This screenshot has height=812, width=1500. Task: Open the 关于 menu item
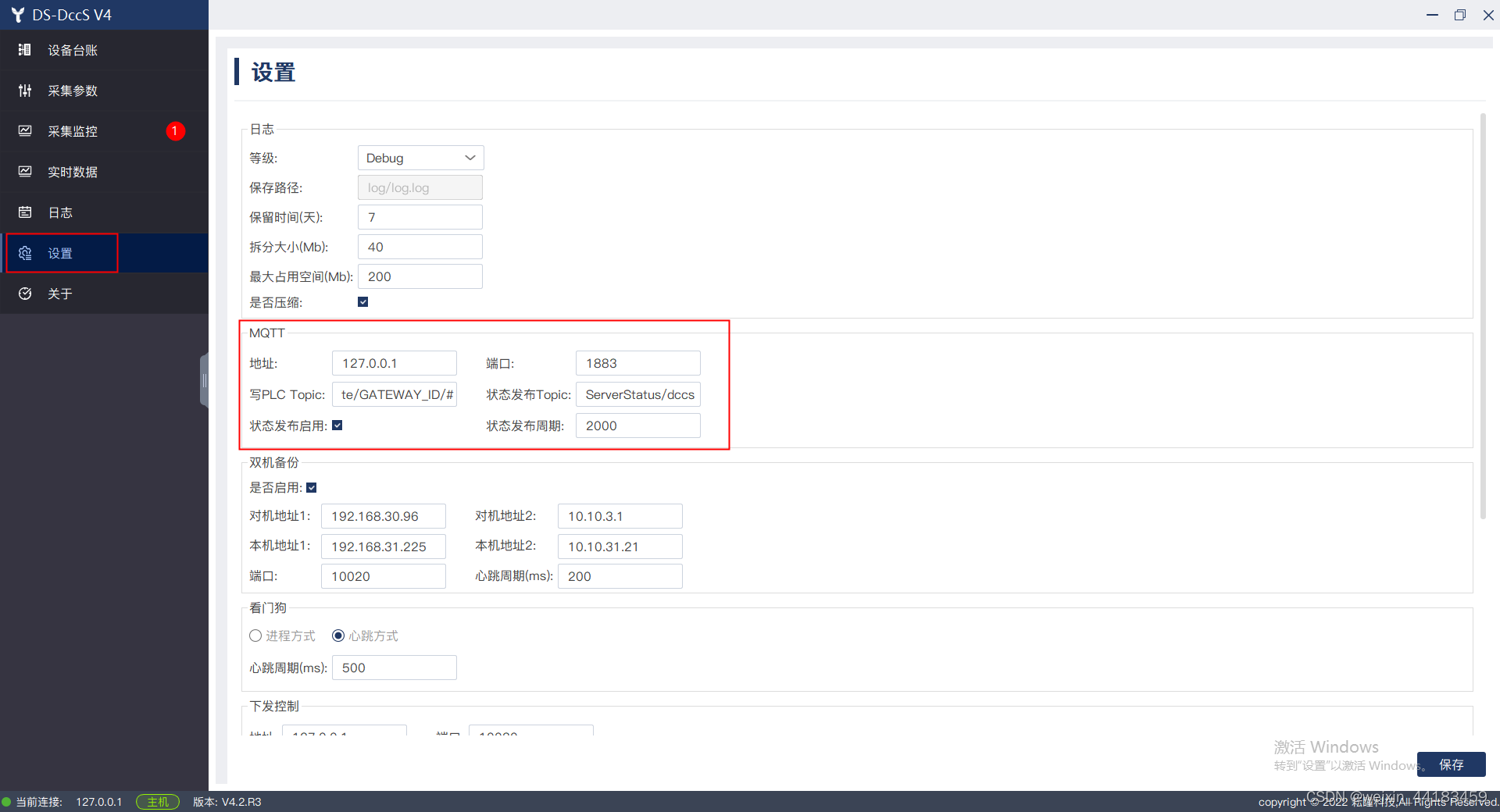104,294
